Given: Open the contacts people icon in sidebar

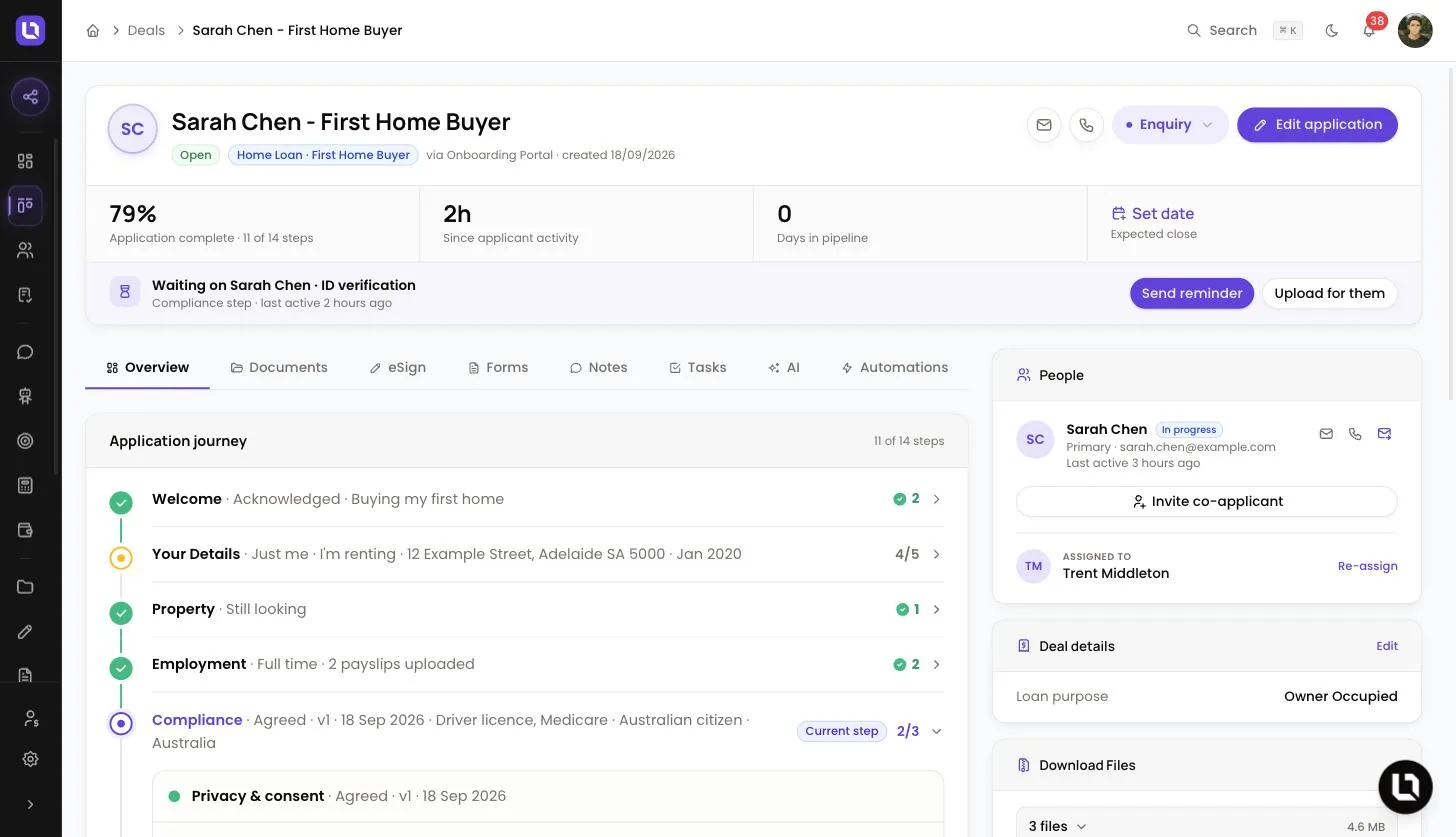Looking at the screenshot, I should [26, 250].
